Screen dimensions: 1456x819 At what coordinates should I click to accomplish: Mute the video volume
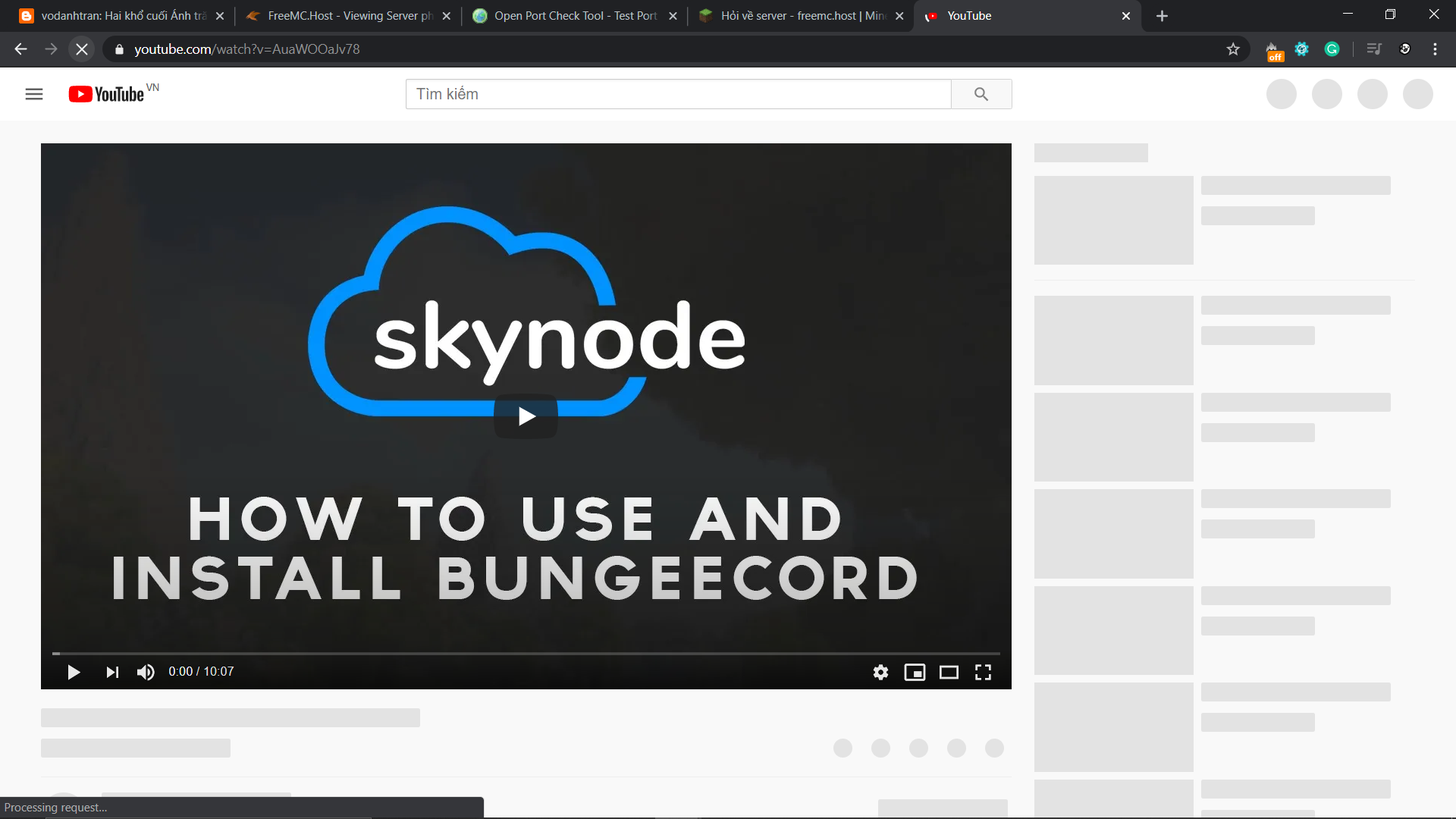point(146,672)
